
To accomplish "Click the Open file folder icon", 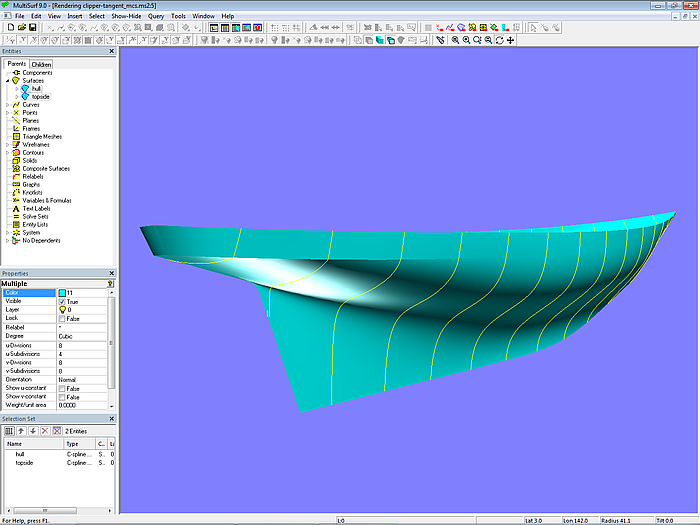I will click(21, 27).
